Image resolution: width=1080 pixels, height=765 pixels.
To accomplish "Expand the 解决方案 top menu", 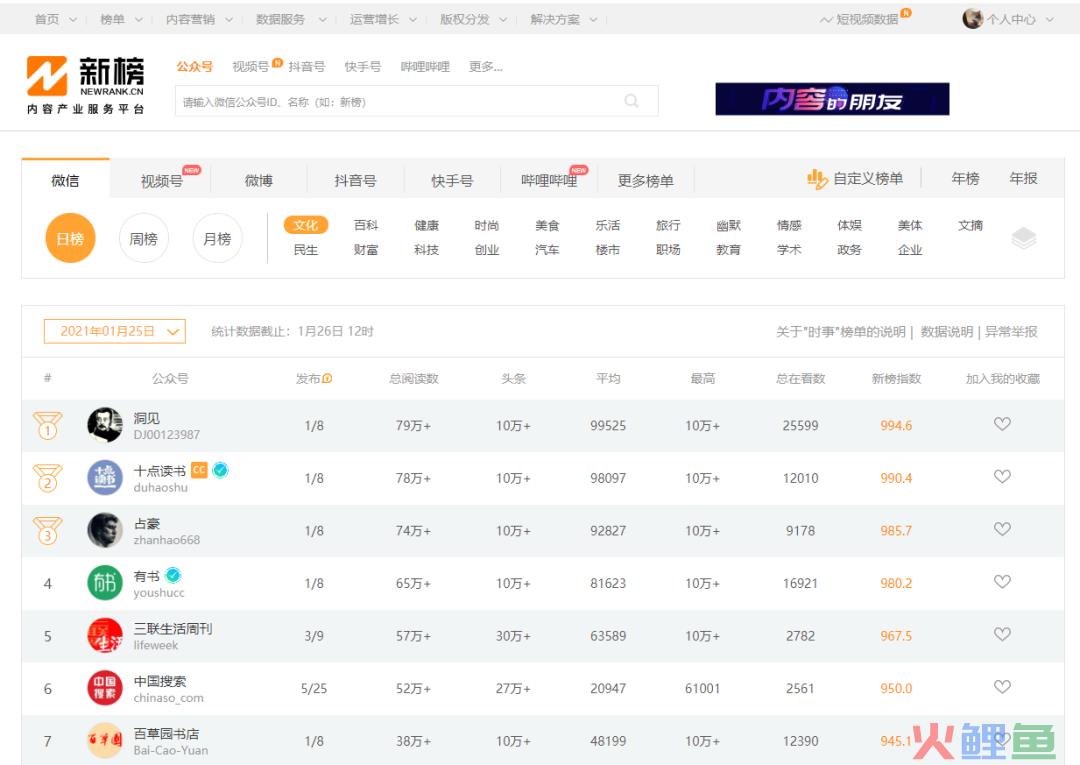I will [563, 19].
